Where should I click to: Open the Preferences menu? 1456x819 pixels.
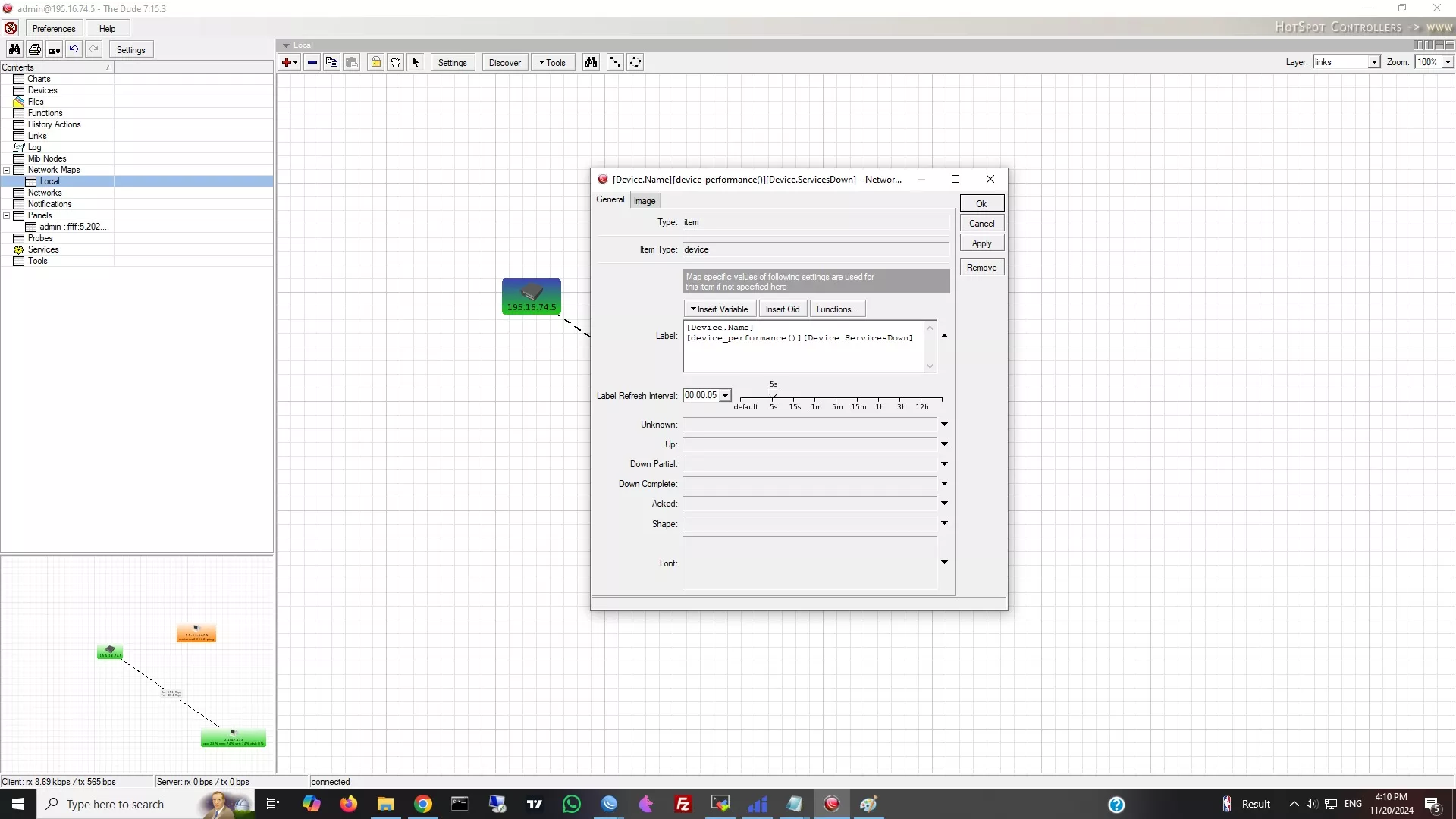coord(54,28)
